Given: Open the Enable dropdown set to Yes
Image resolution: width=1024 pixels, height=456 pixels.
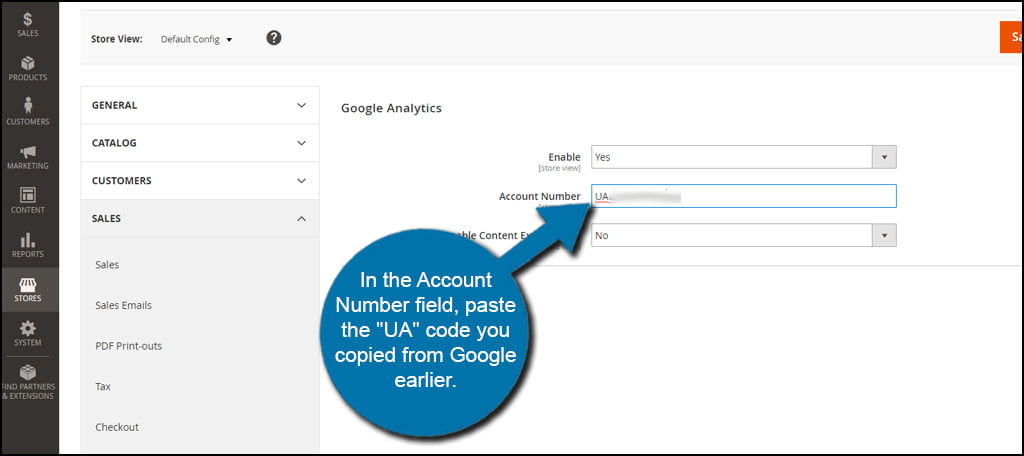Looking at the screenshot, I should click(x=744, y=157).
